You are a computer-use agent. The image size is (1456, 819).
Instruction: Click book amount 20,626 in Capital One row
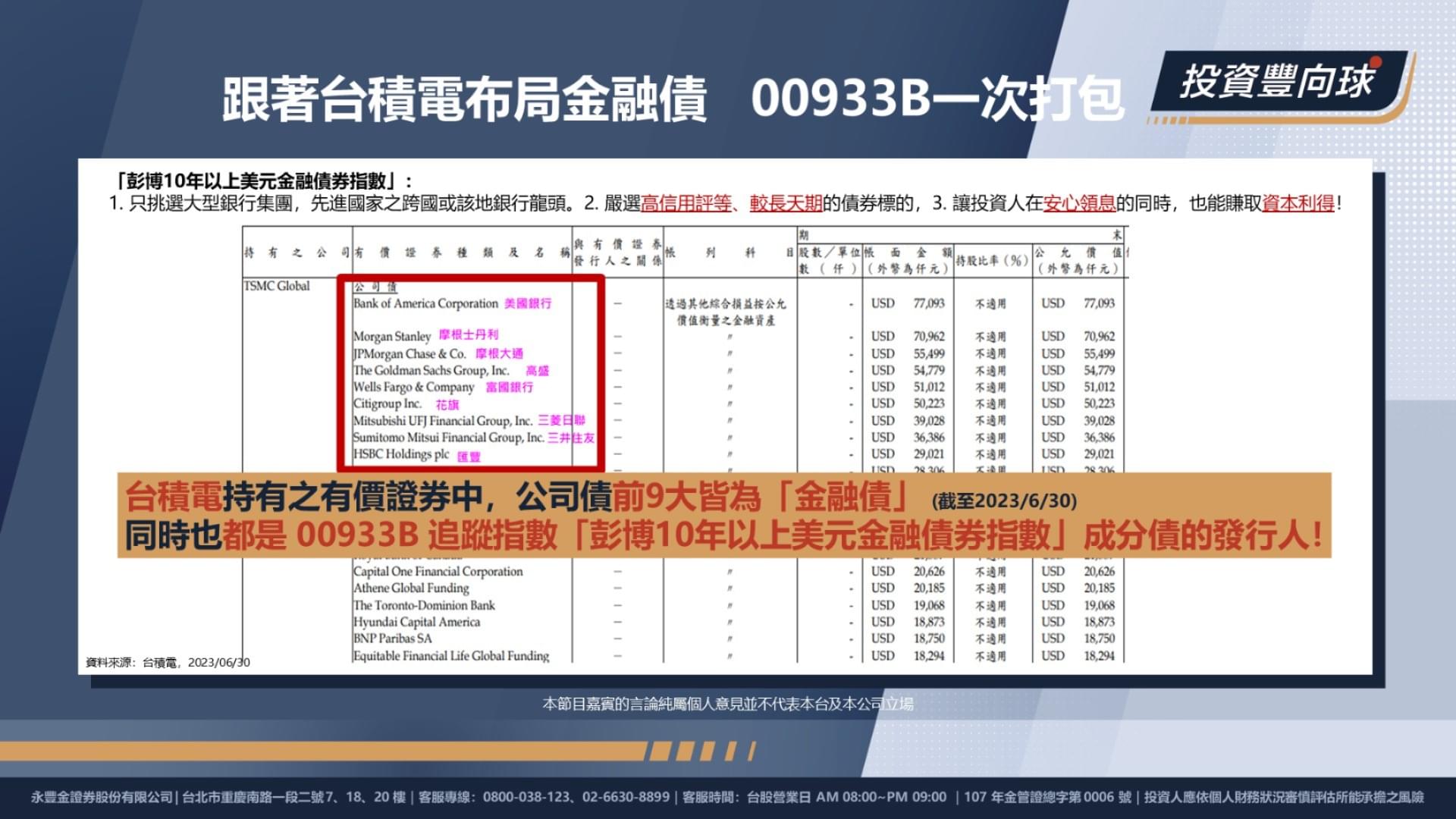(x=929, y=571)
